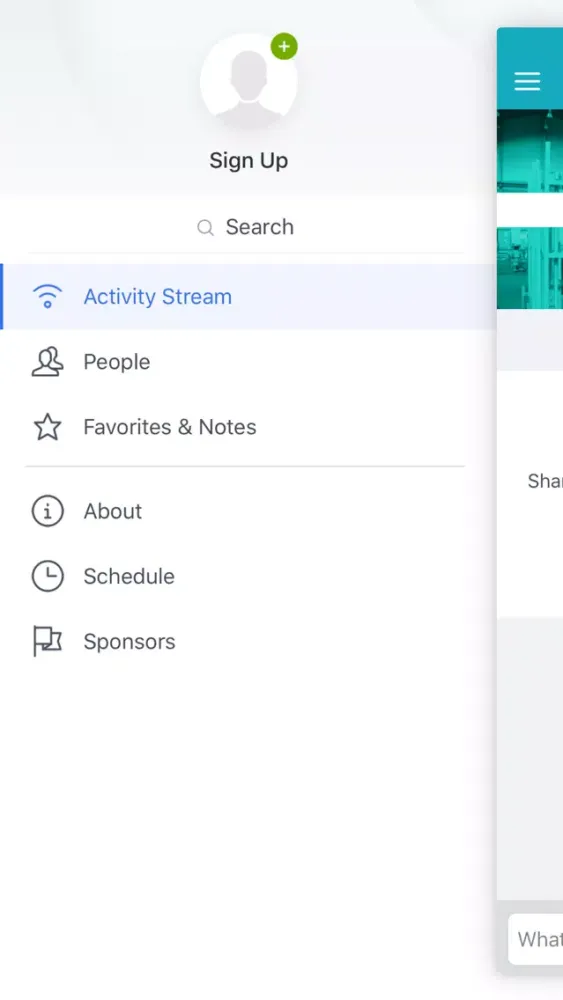
Task: Tap the green plus badge on avatar
Action: [284, 47]
